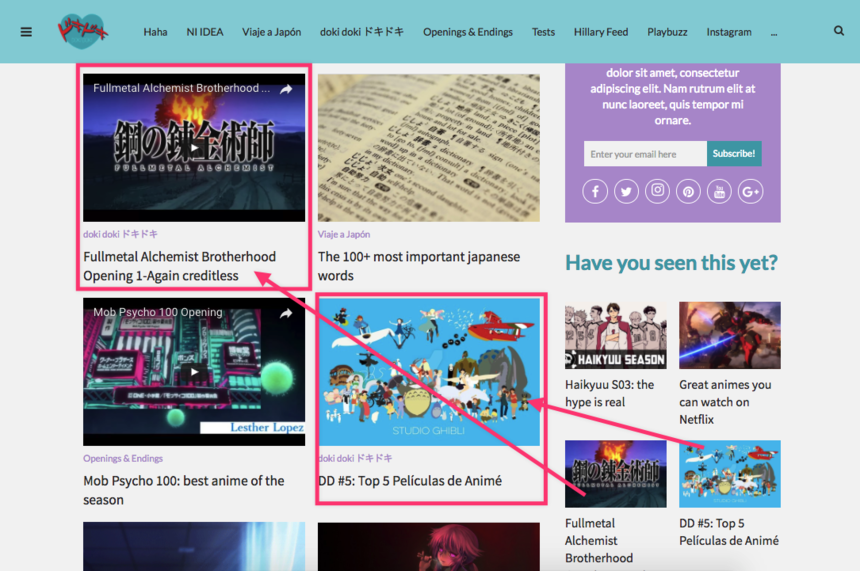Play the Mob Psycho 100 Opening video

pyautogui.click(x=194, y=372)
